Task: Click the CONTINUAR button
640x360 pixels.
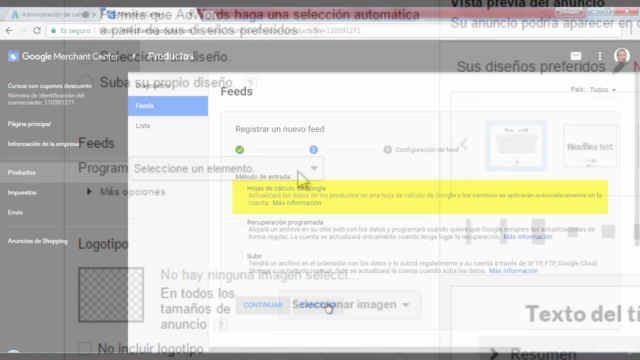Action: point(263,305)
